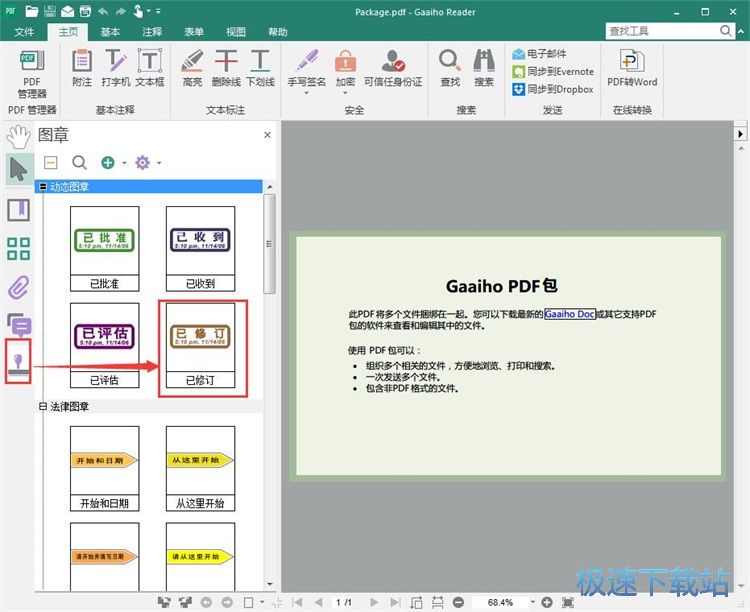Open the zoom percentage dropdown

(532, 602)
